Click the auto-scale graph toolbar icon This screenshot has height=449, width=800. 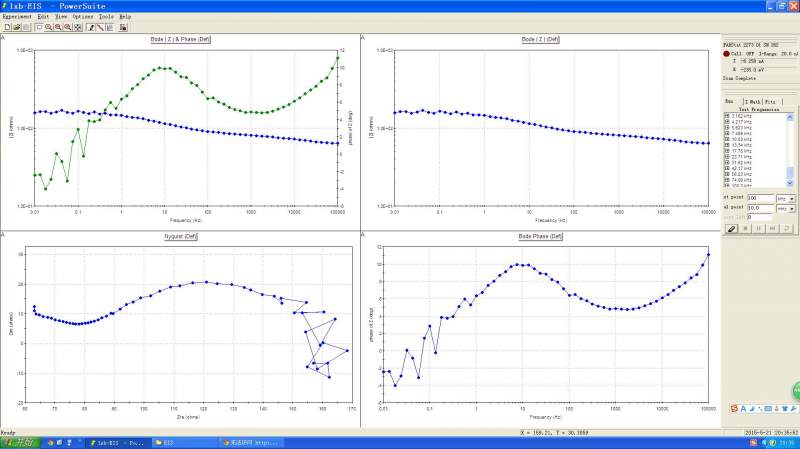coord(78,27)
